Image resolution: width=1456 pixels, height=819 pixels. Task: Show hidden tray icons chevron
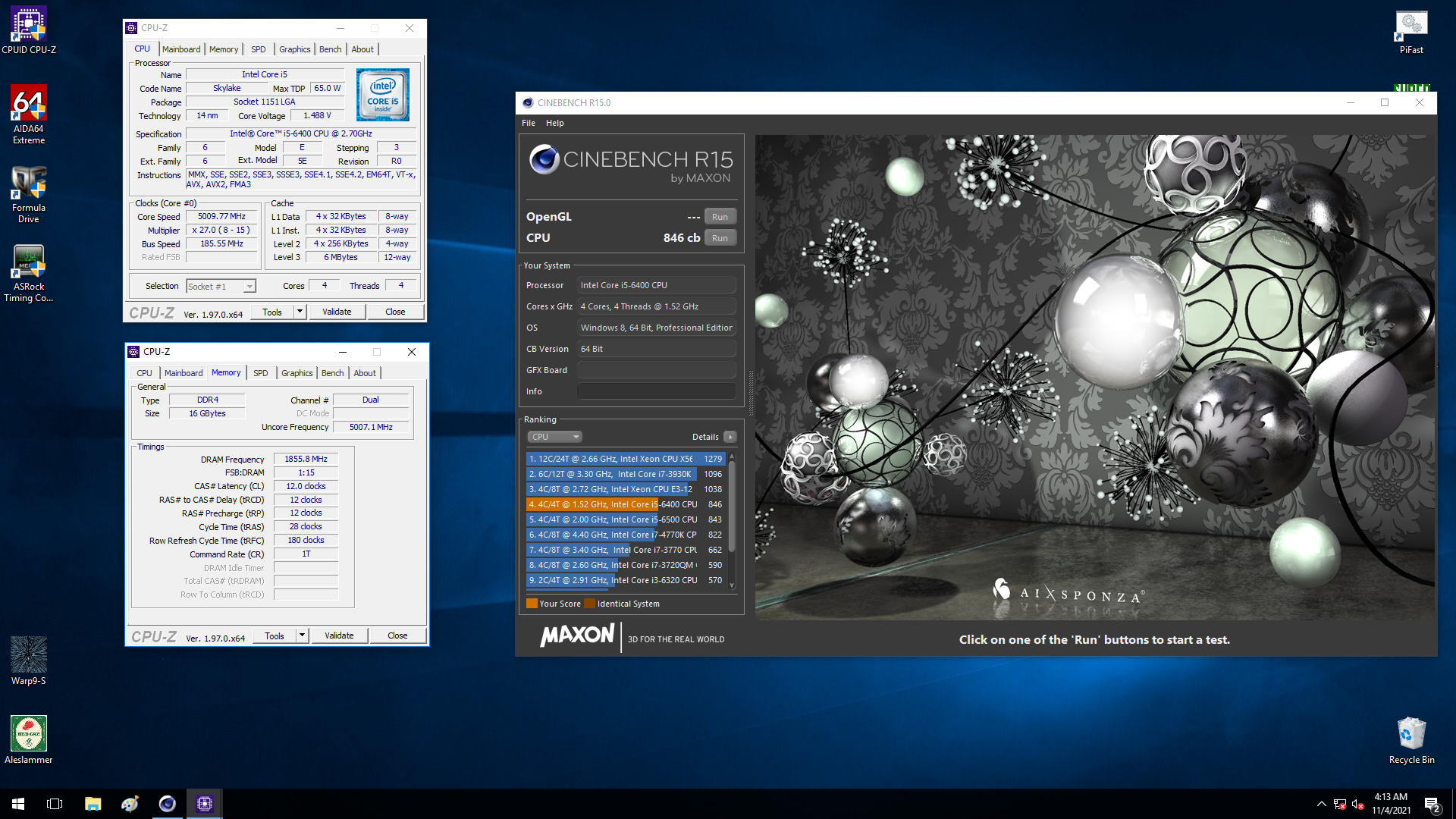(x=1321, y=804)
